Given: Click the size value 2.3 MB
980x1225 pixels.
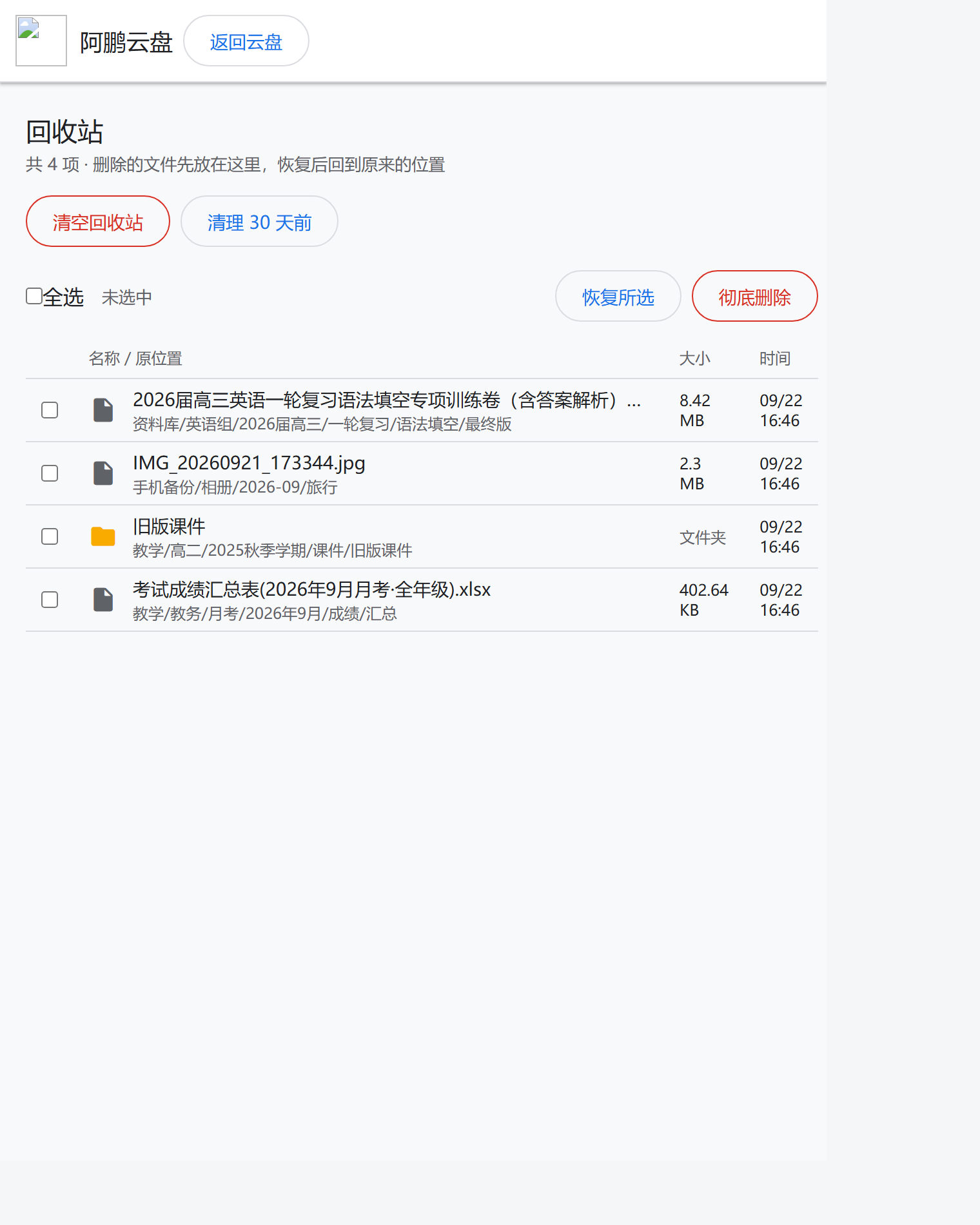Looking at the screenshot, I should pyautogui.click(x=692, y=473).
